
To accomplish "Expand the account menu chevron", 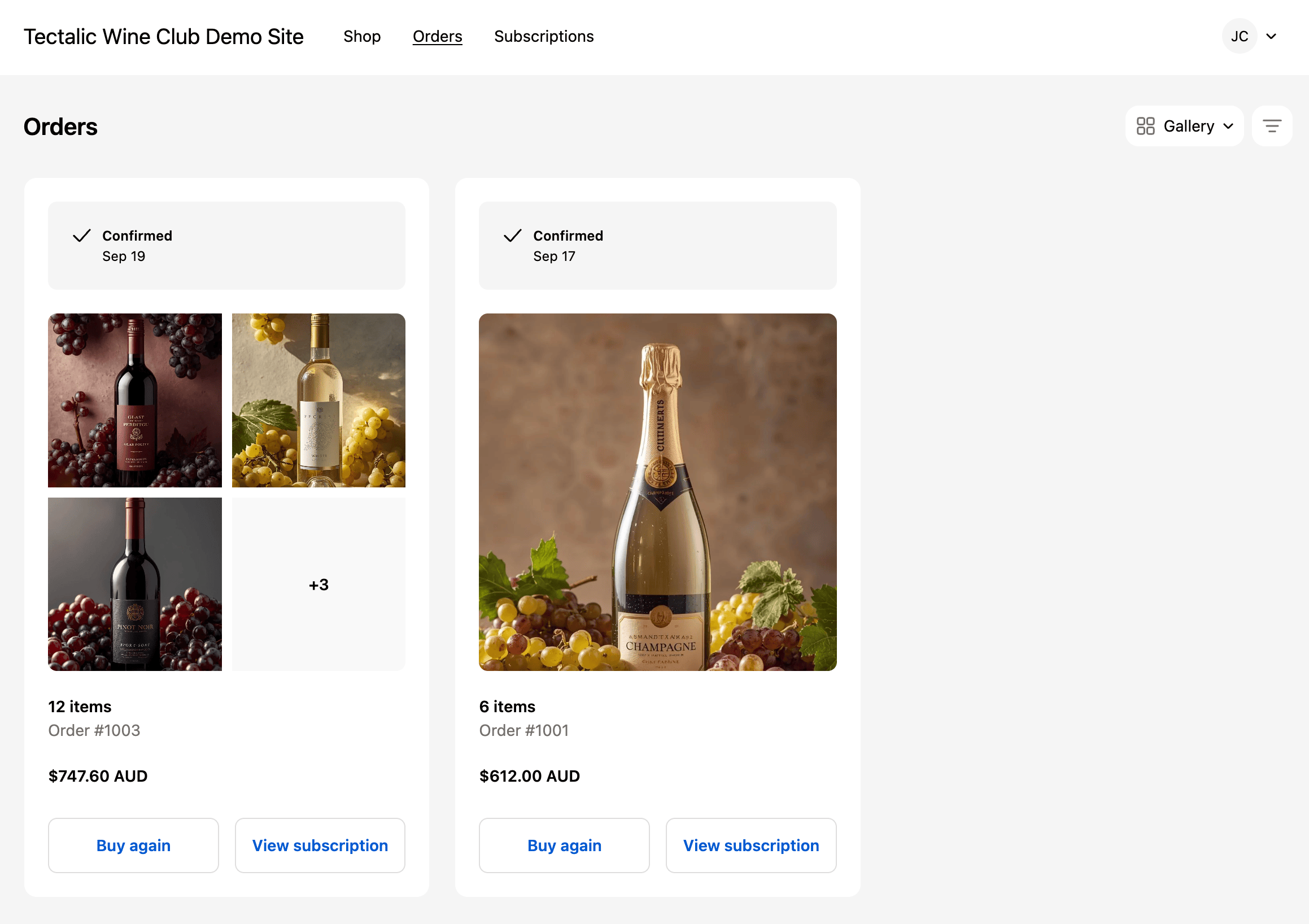I will (1271, 36).
